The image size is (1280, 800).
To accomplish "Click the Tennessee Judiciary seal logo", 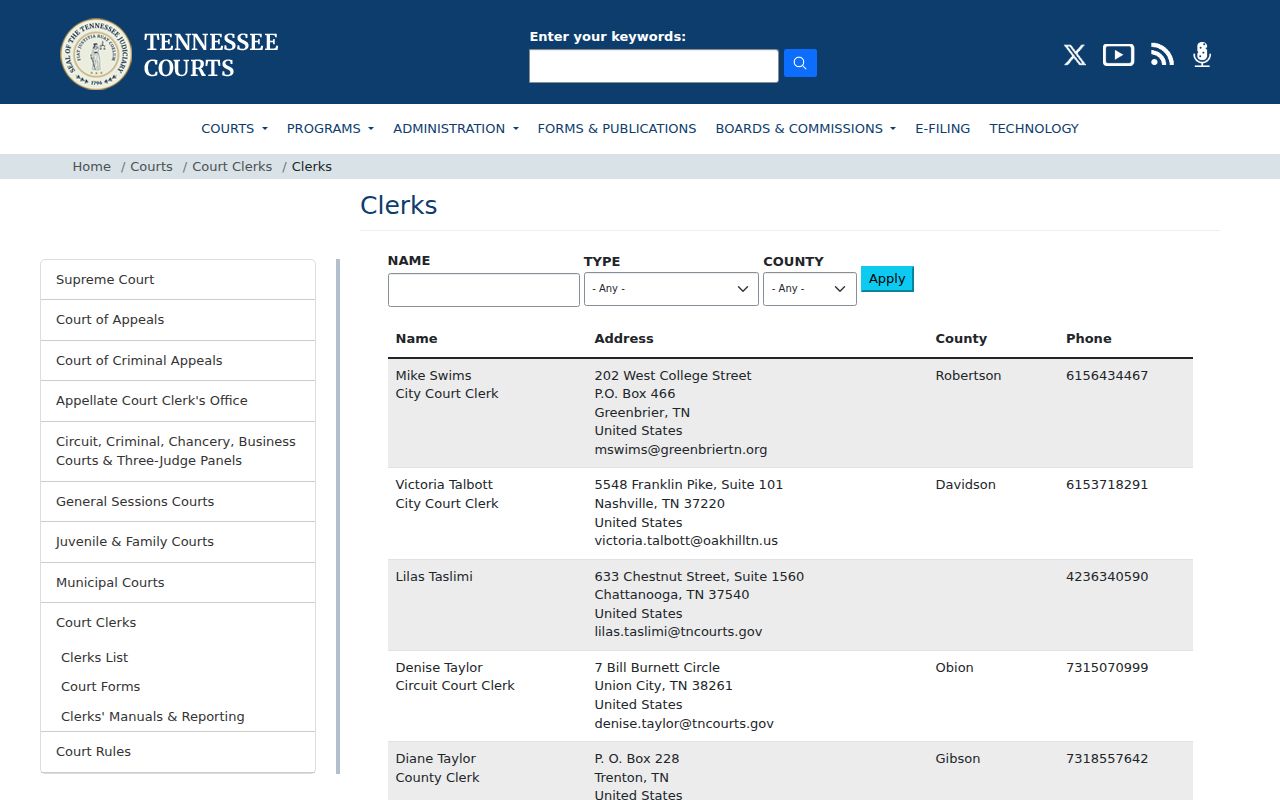I will point(96,54).
